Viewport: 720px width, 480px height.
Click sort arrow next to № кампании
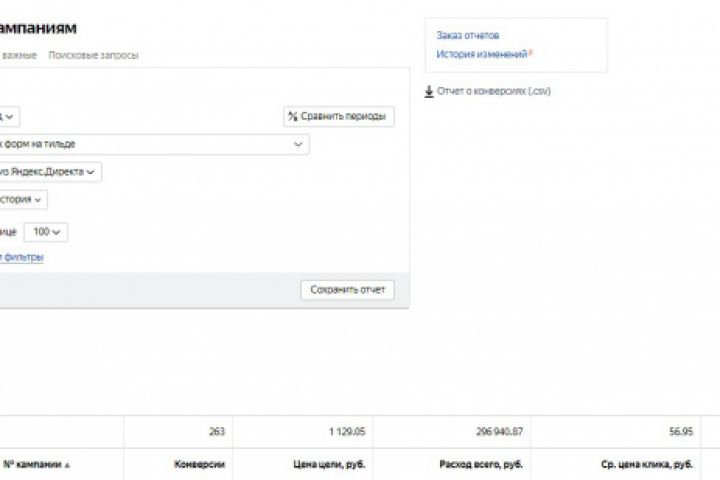tap(69, 465)
